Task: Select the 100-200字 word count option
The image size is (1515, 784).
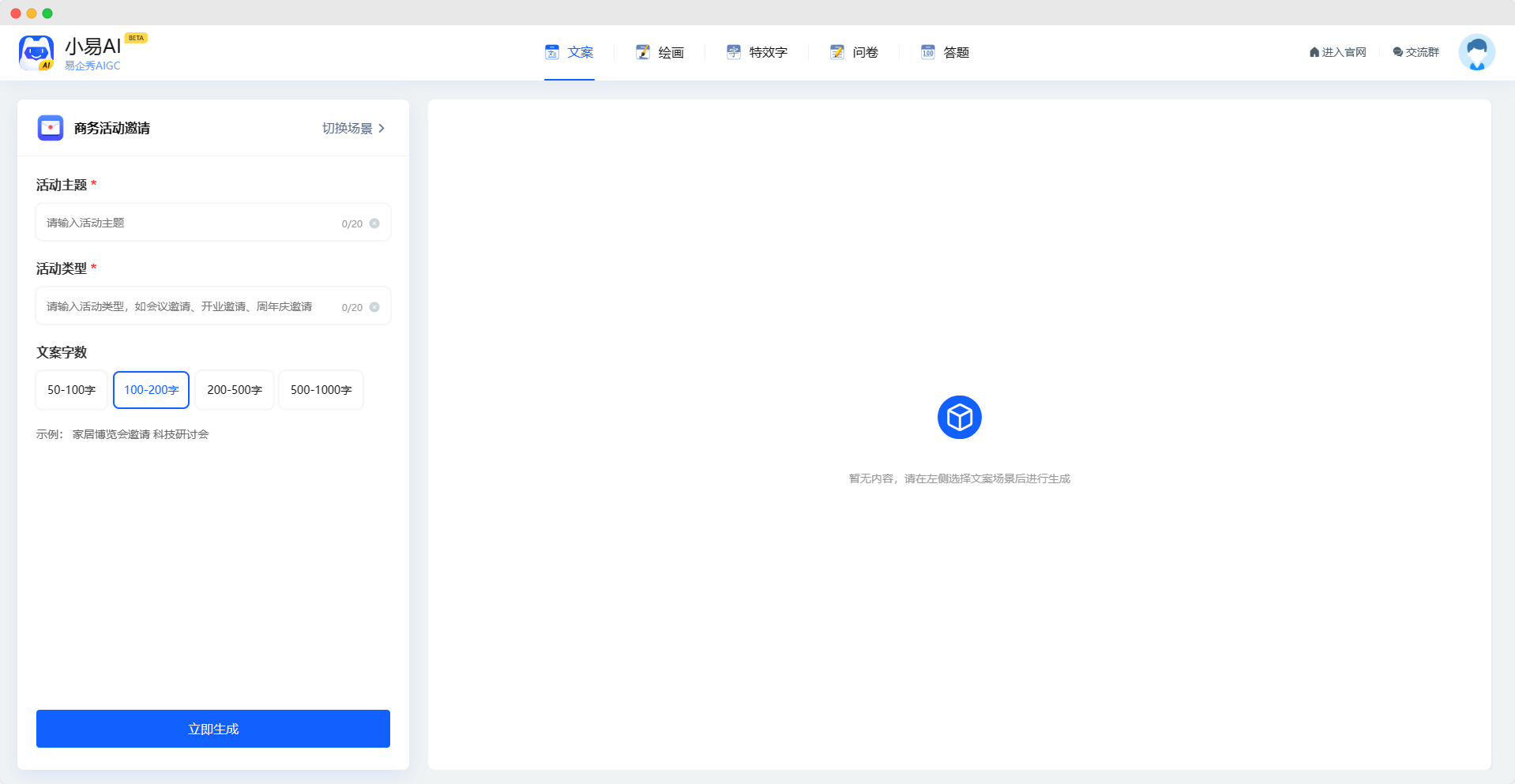Action: click(151, 390)
